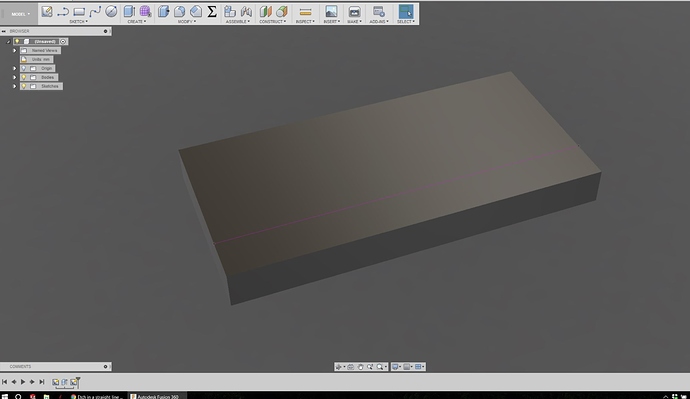Click the Create Sketch icon

[x=47, y=11]
